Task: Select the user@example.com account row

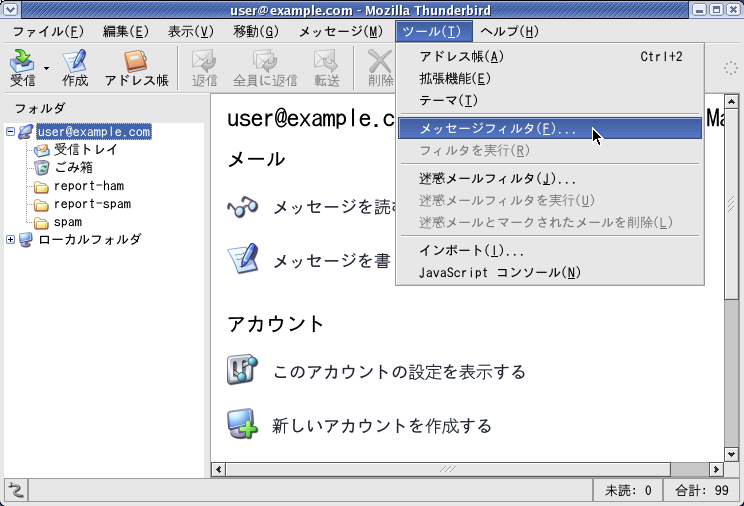Action: coord(94,131)
